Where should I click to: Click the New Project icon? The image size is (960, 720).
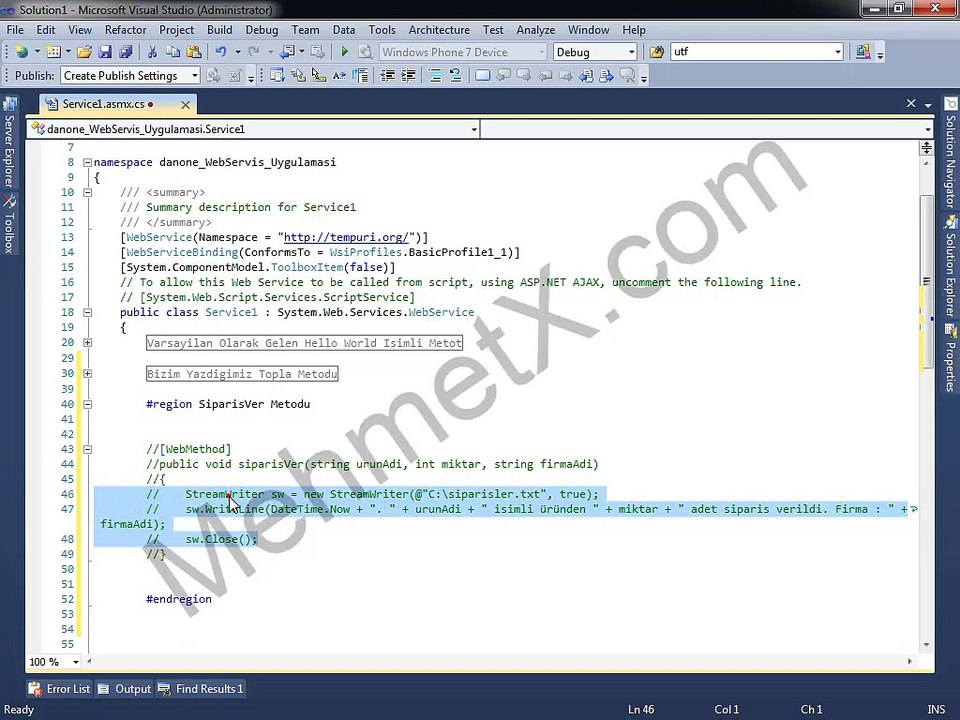point(22,52)
